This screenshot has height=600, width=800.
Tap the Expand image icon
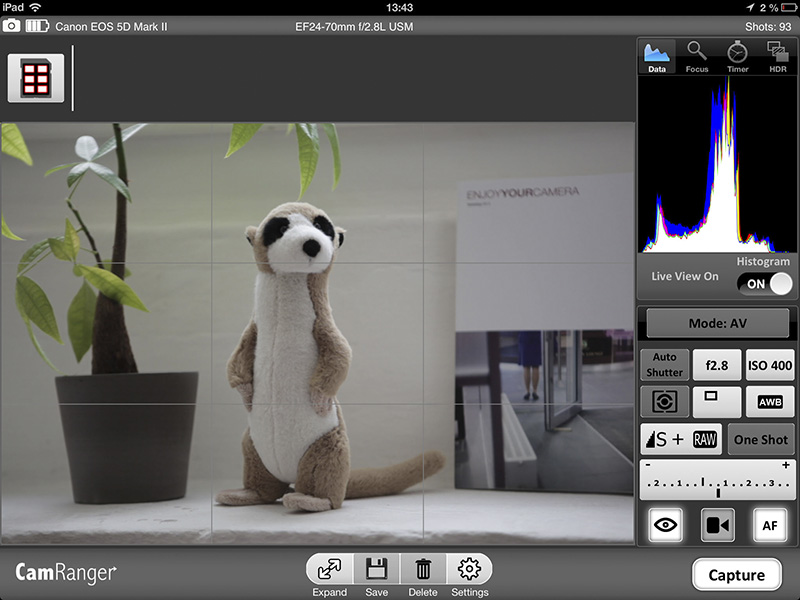(329, 570)
